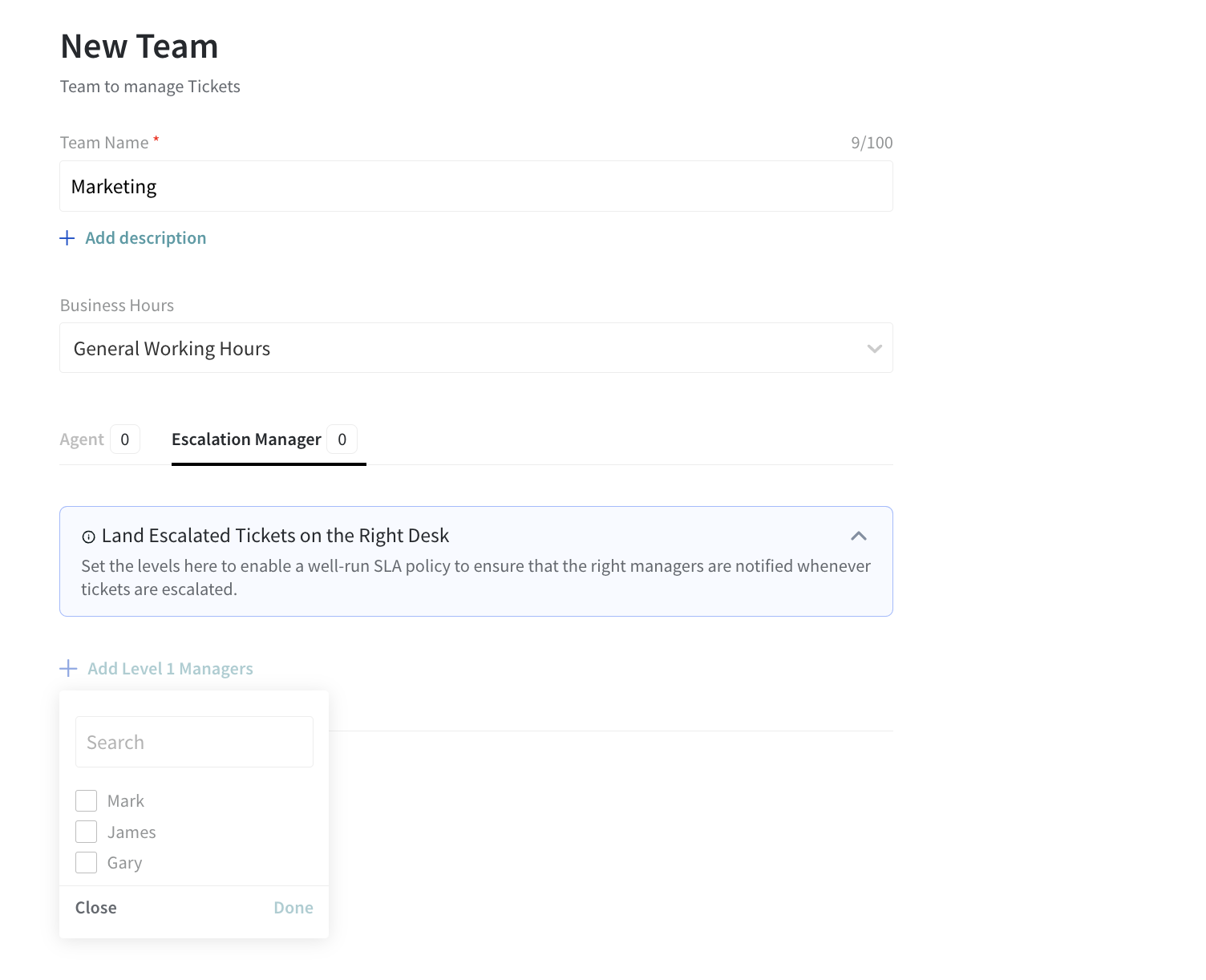Collapse the Land Escalated Tickets banner

coord(859,536)
